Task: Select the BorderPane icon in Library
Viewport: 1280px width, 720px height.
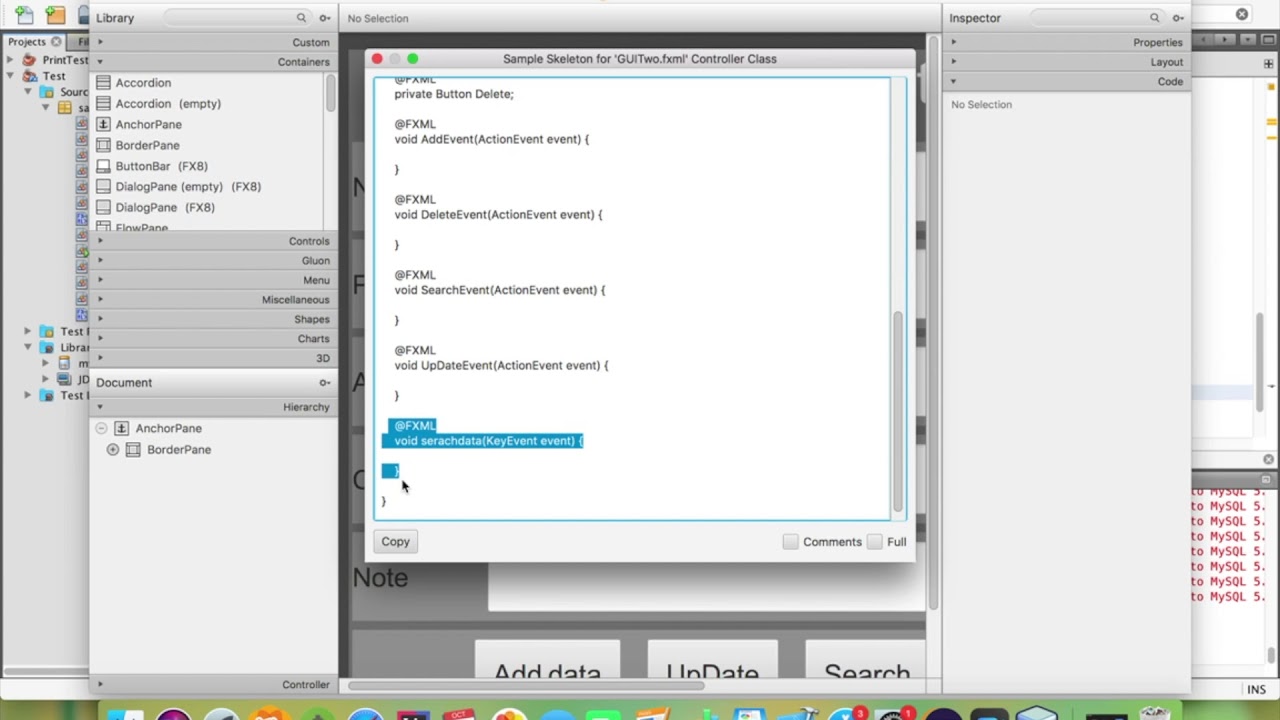Action: pos(103,146)
